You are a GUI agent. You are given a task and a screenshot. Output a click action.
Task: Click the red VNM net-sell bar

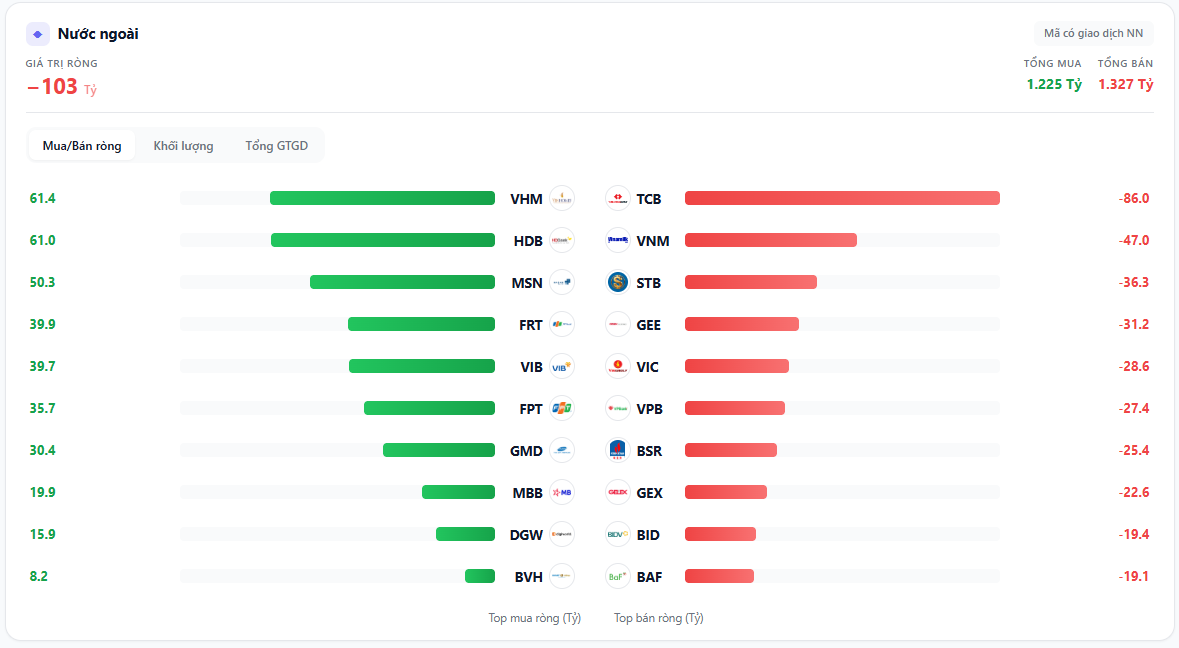771,241
